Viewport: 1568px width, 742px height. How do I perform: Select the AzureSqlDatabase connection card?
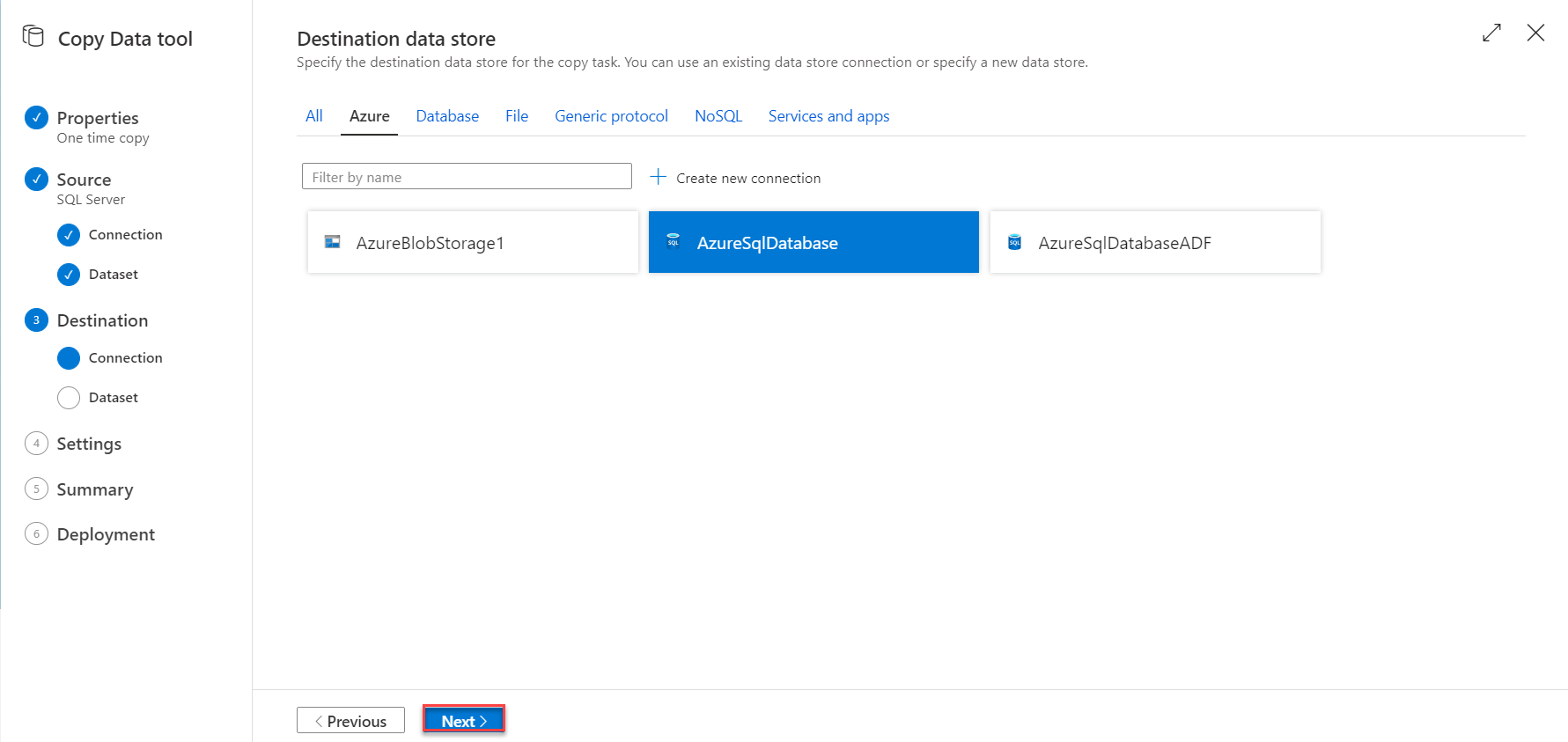(813, 242)
